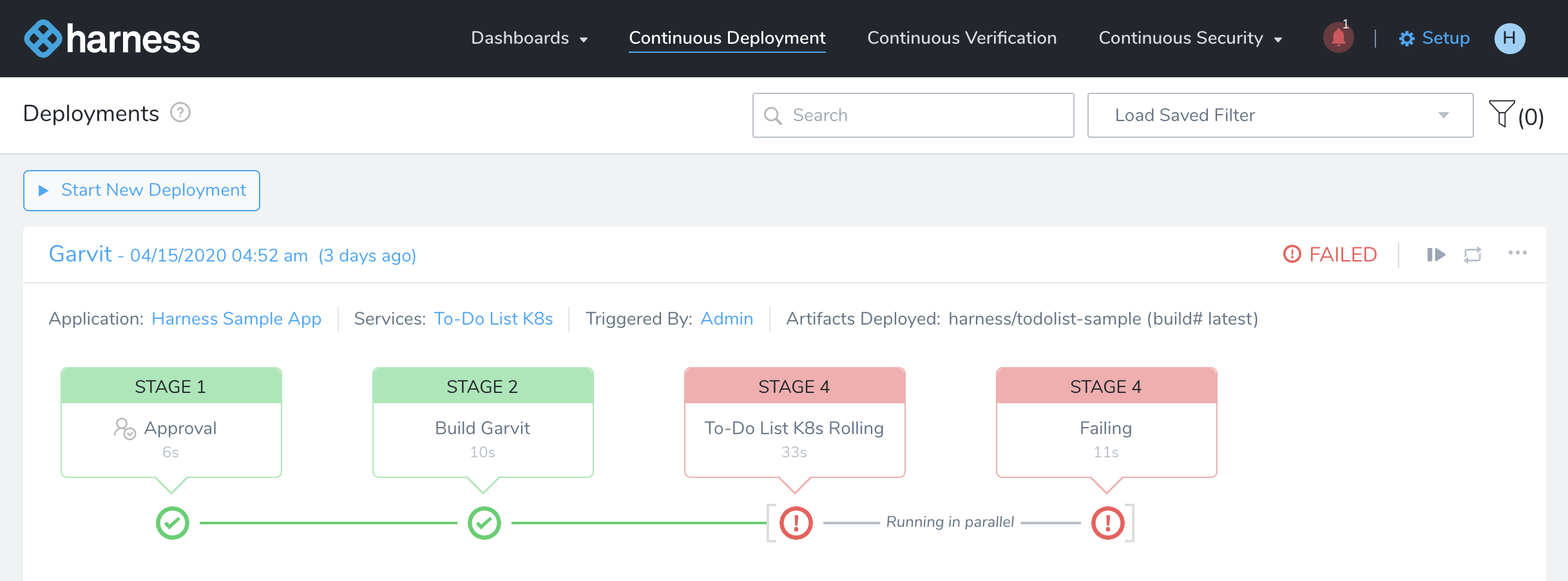The image size is (1568, 581).
Task: Click the Running in parallel label
Action: coord(950,522)
